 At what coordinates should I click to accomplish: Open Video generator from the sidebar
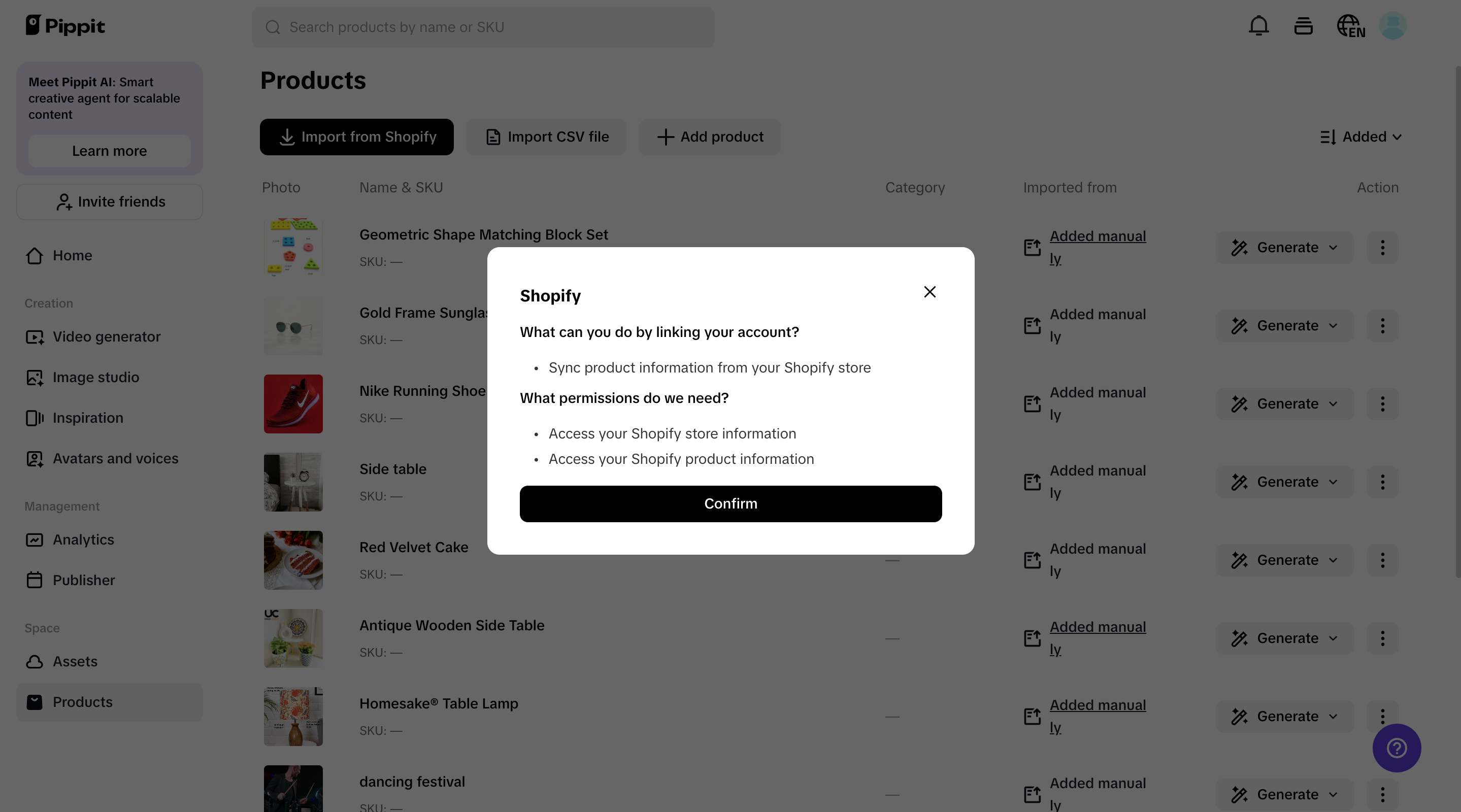click(106, 336)
